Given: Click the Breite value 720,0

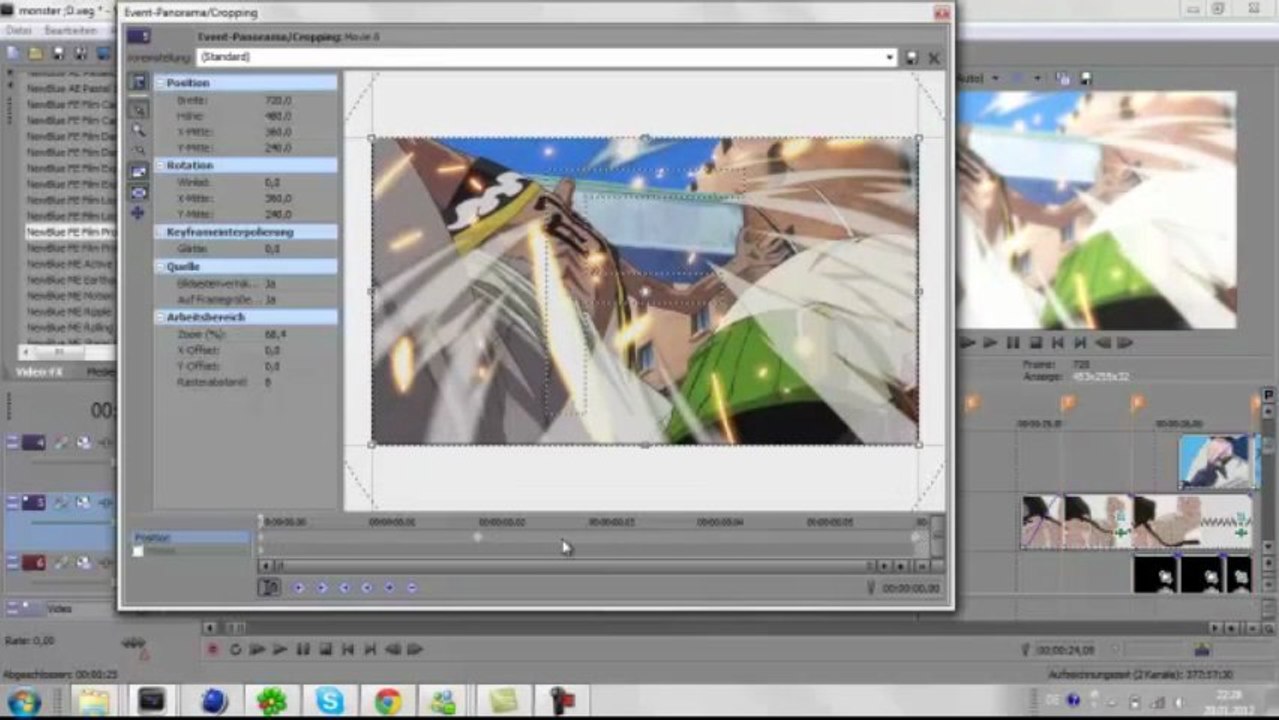Looking at the screenshot, I should pyautogui.click(x=277, y=100).
